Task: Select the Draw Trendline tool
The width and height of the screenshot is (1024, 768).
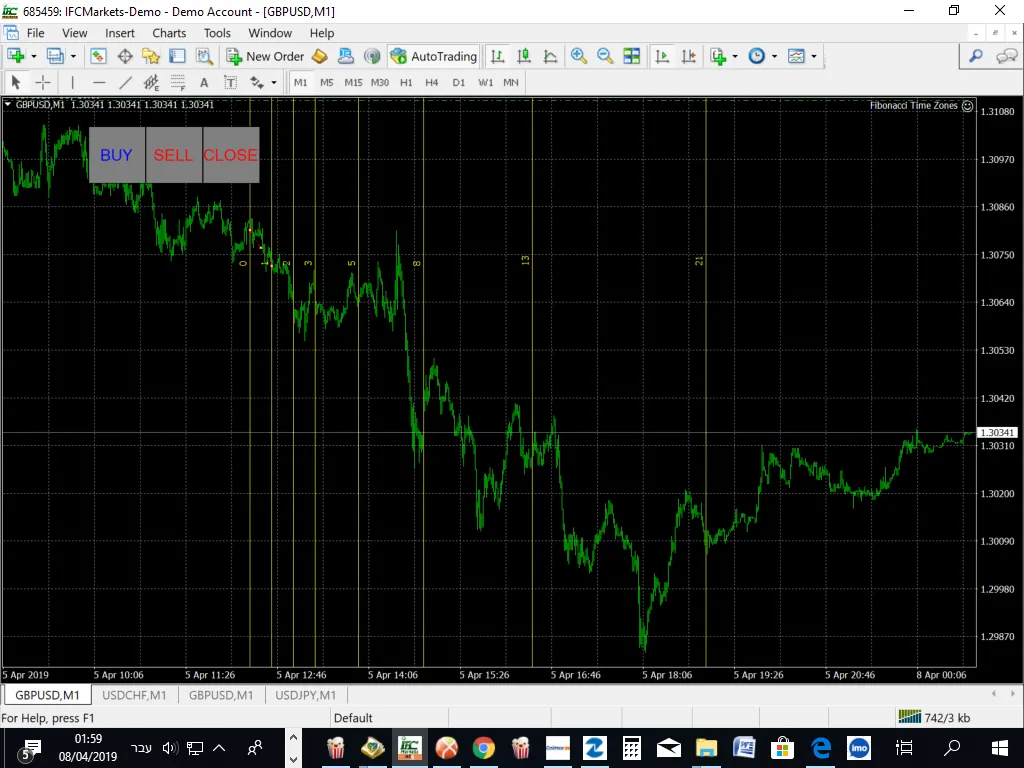Action: [x=125, y=82]
